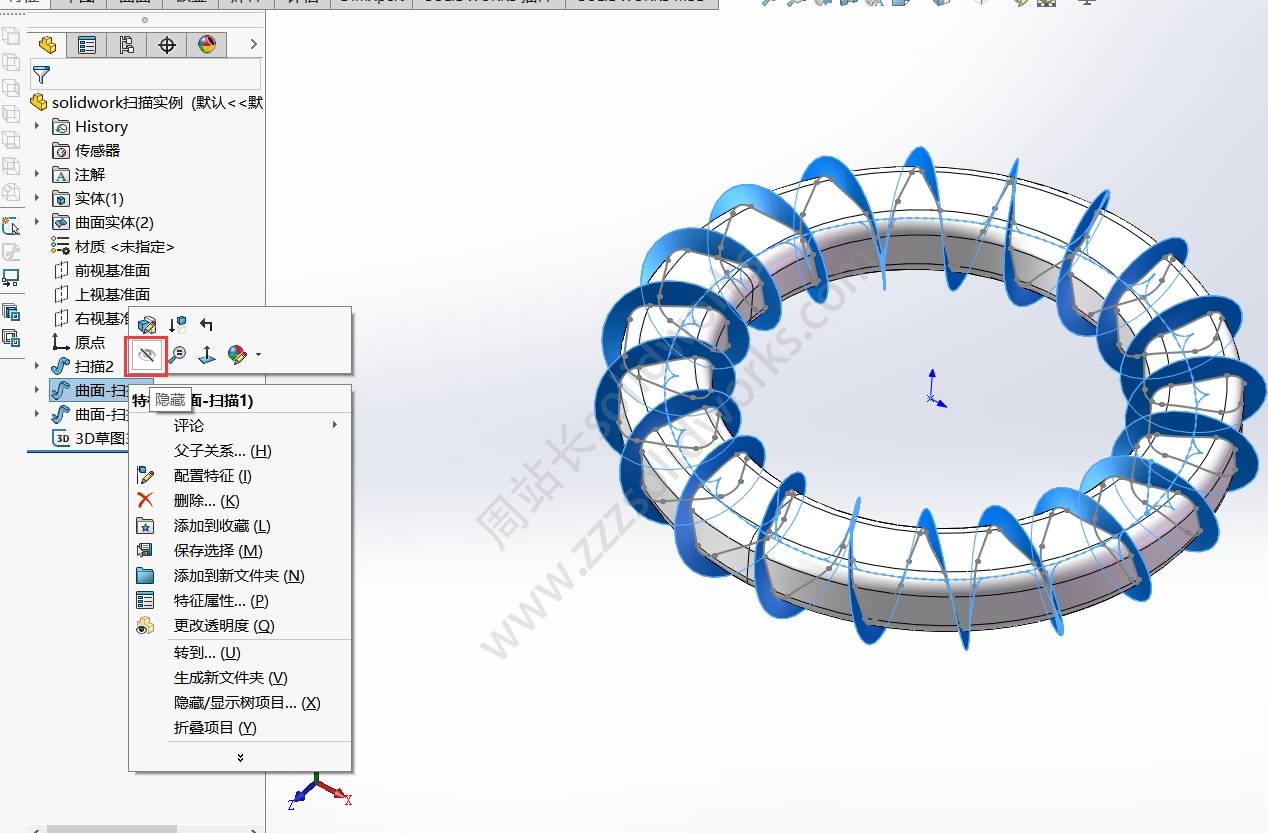Expand the History folder in feature tree
The width and height of the screenshot is (1268, 833).
click(37, 126)
